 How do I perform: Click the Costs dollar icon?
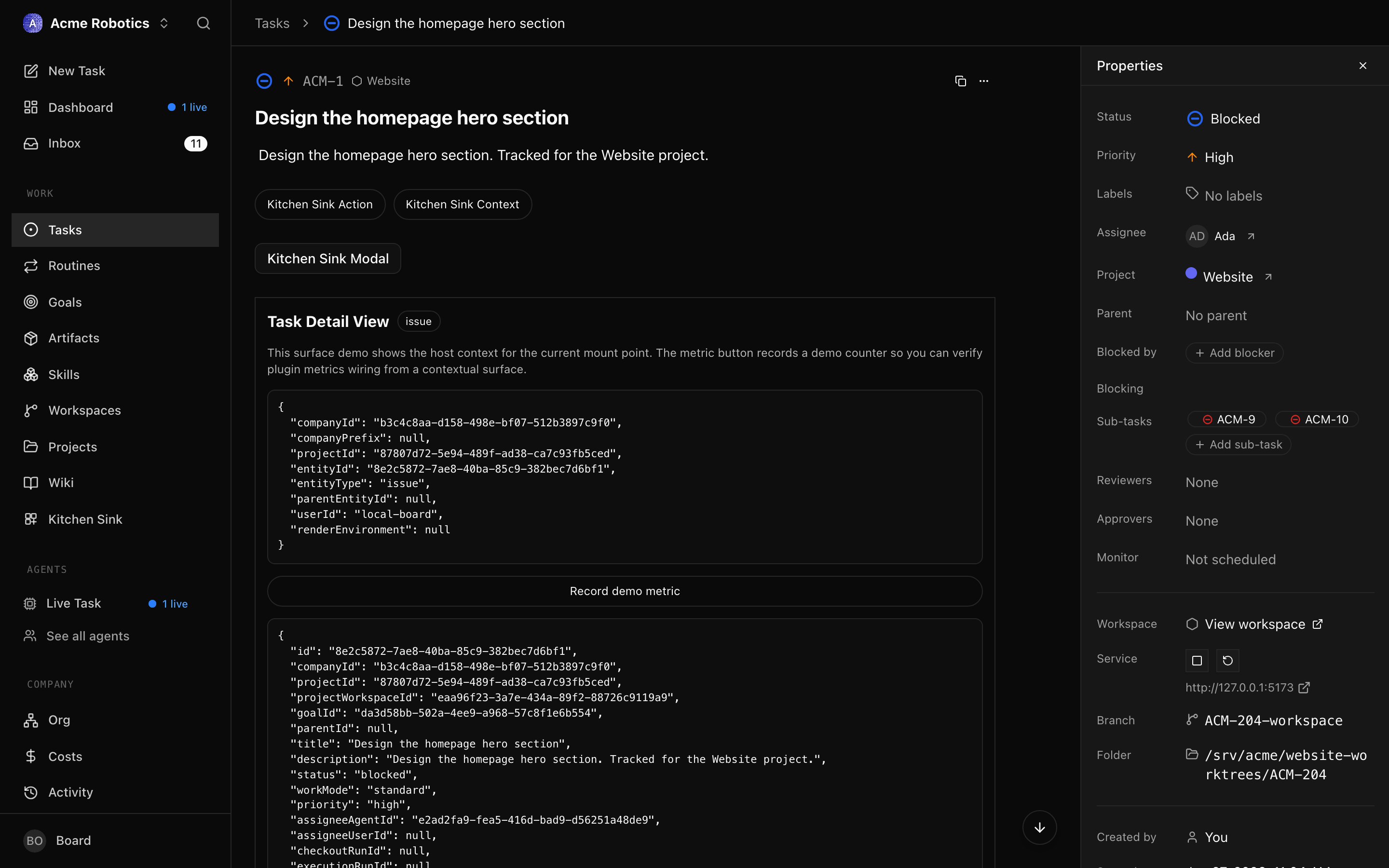(x=31, y=756)
